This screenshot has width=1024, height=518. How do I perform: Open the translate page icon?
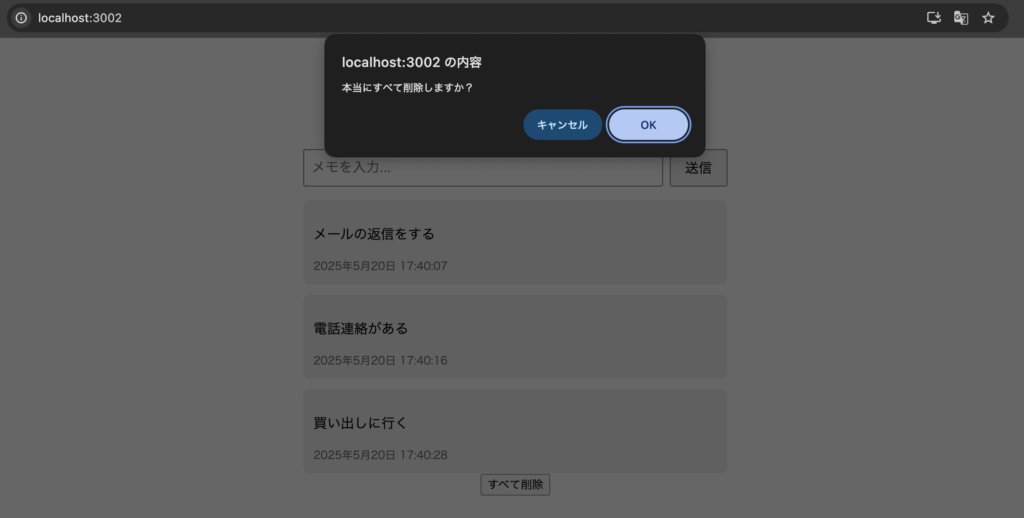(x=961, y=18)
